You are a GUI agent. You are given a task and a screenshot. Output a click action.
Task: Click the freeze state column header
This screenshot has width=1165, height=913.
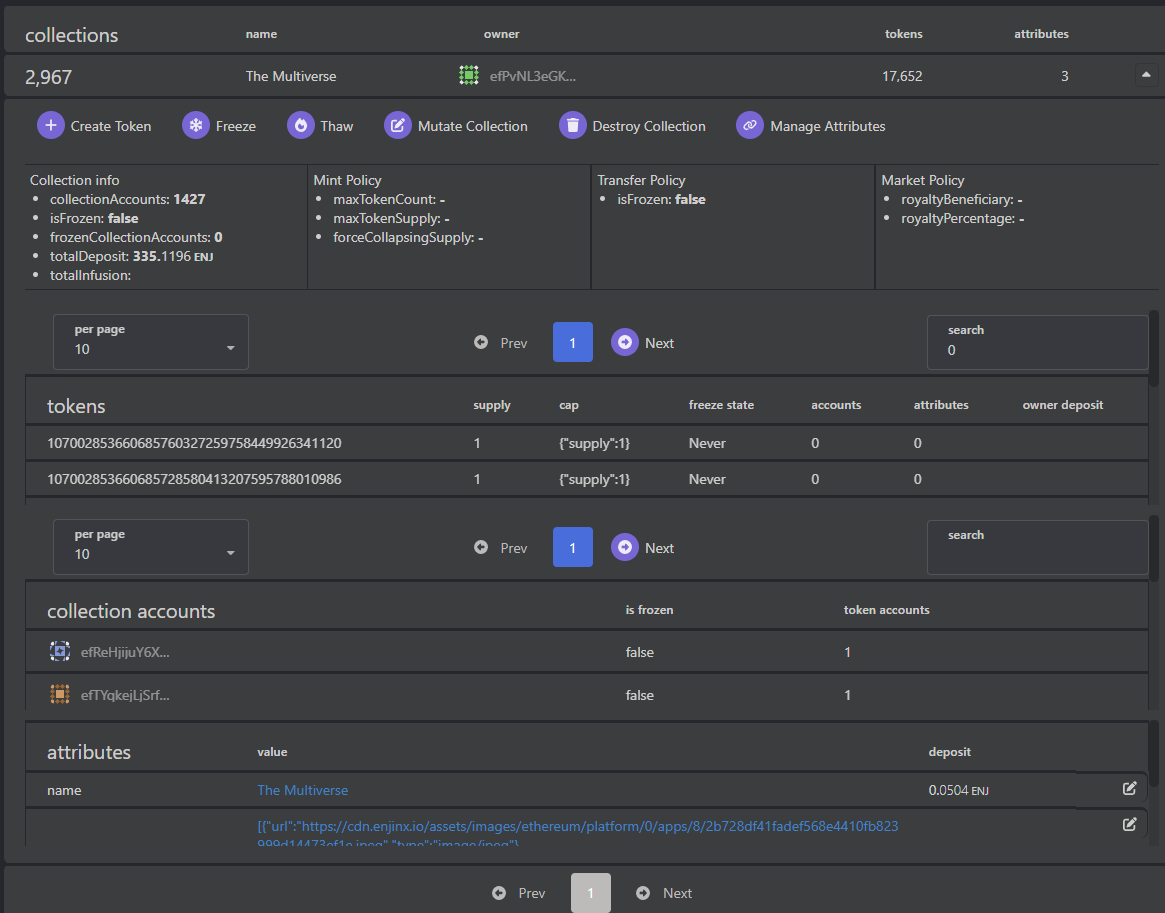[x=721, y=405]
